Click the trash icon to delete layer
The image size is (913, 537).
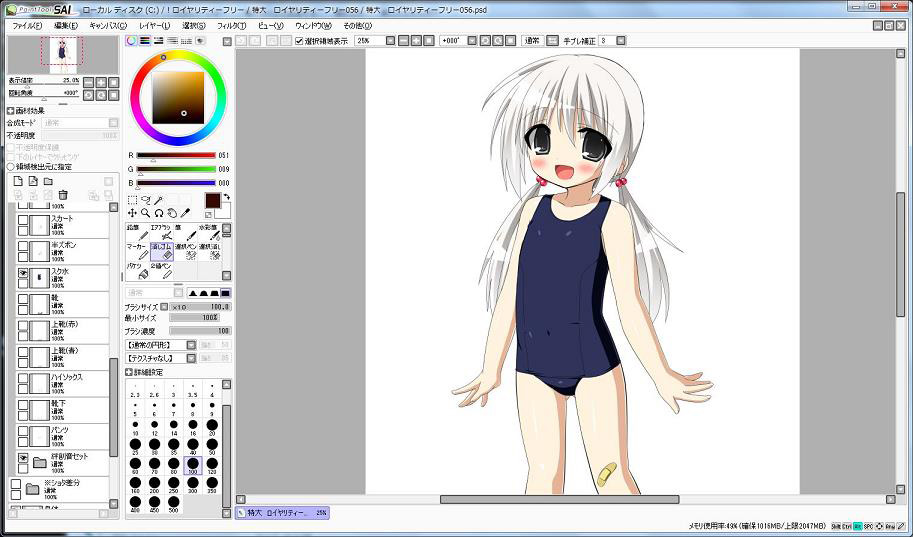point(63,195)
